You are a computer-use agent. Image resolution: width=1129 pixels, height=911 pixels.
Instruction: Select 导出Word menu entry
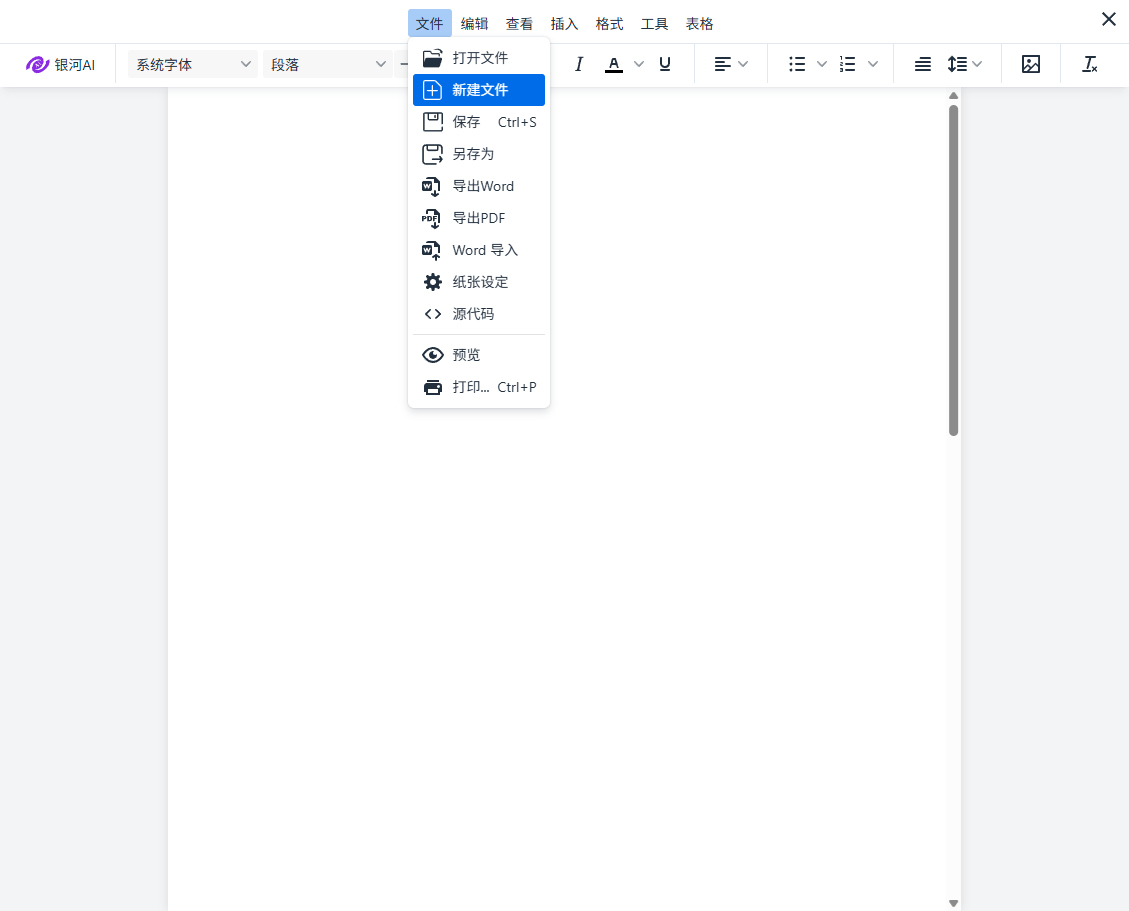(x=479, y=187)
